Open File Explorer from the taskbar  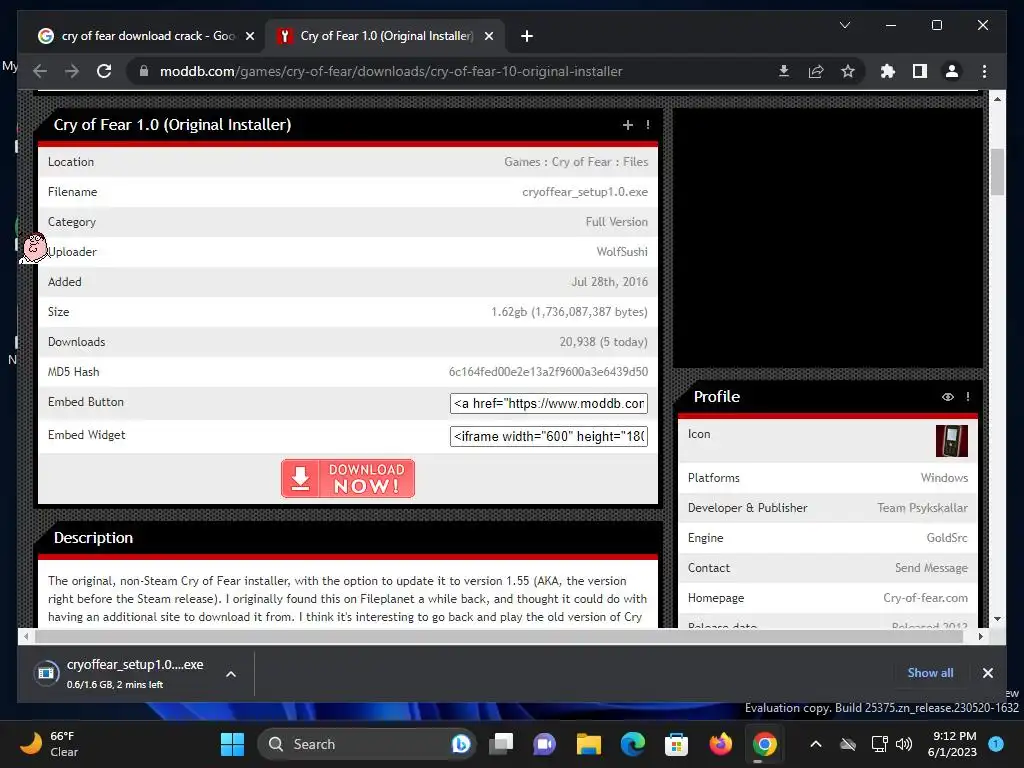point(588,744)
